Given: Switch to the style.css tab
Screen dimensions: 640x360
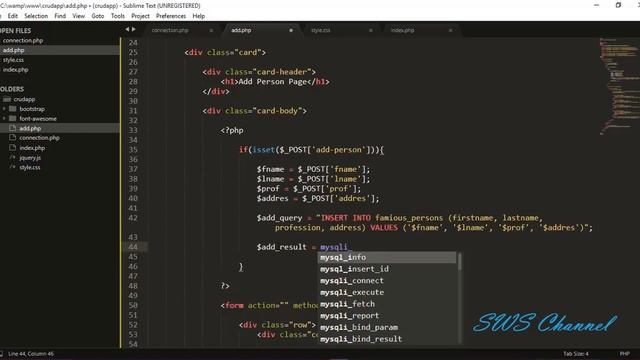Looking at the screenshot, I should tap(321, 30).
